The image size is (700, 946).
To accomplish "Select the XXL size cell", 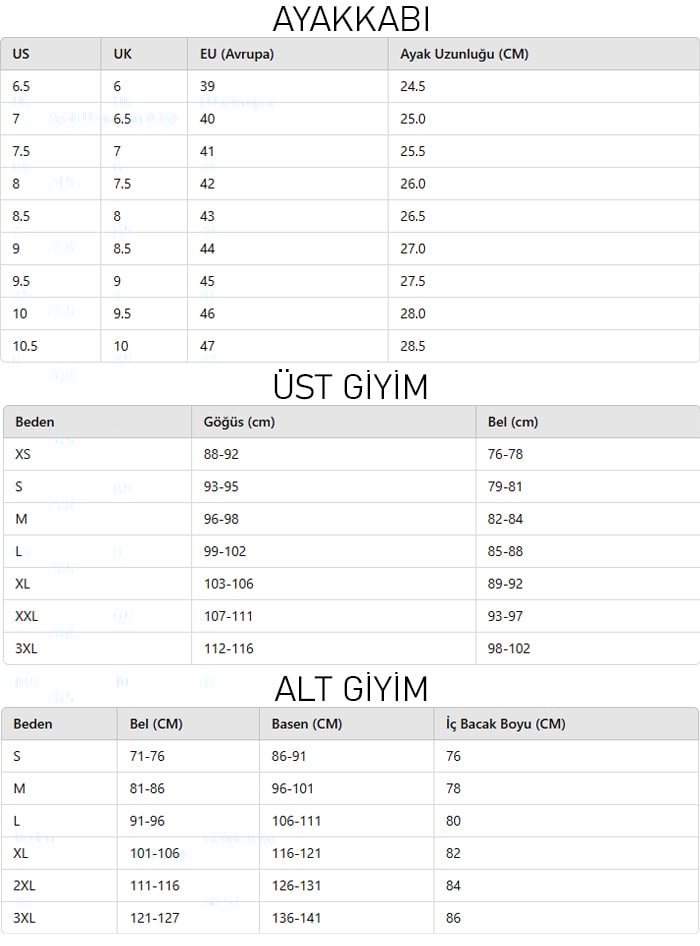I will 27,616.
